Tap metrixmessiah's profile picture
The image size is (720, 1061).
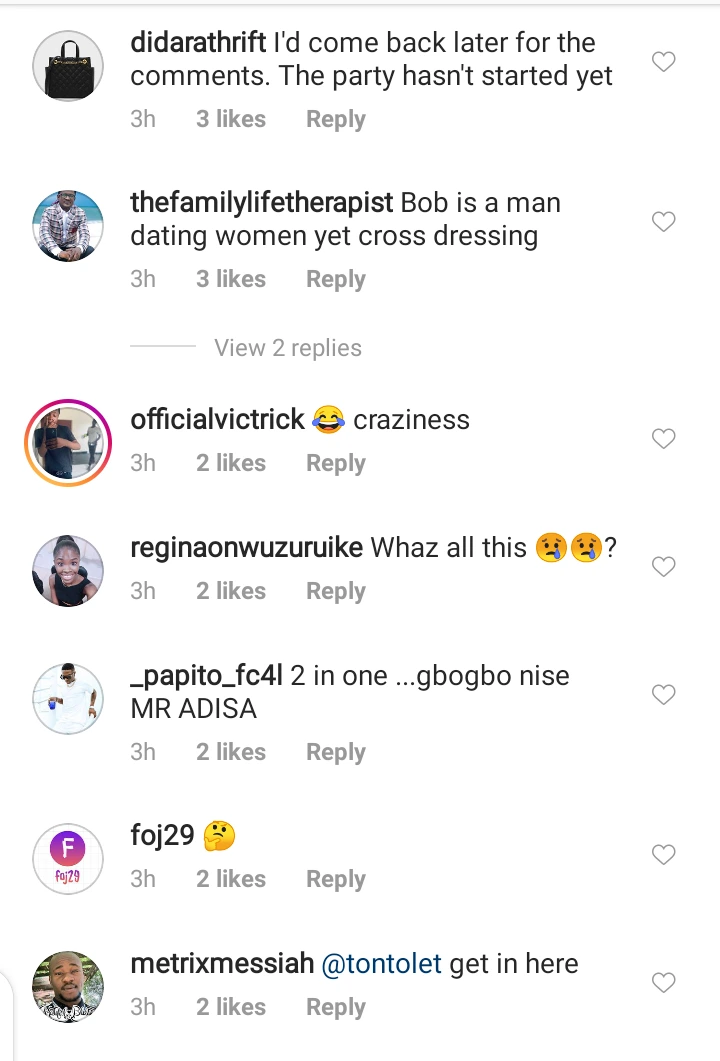tap(68, 986)
